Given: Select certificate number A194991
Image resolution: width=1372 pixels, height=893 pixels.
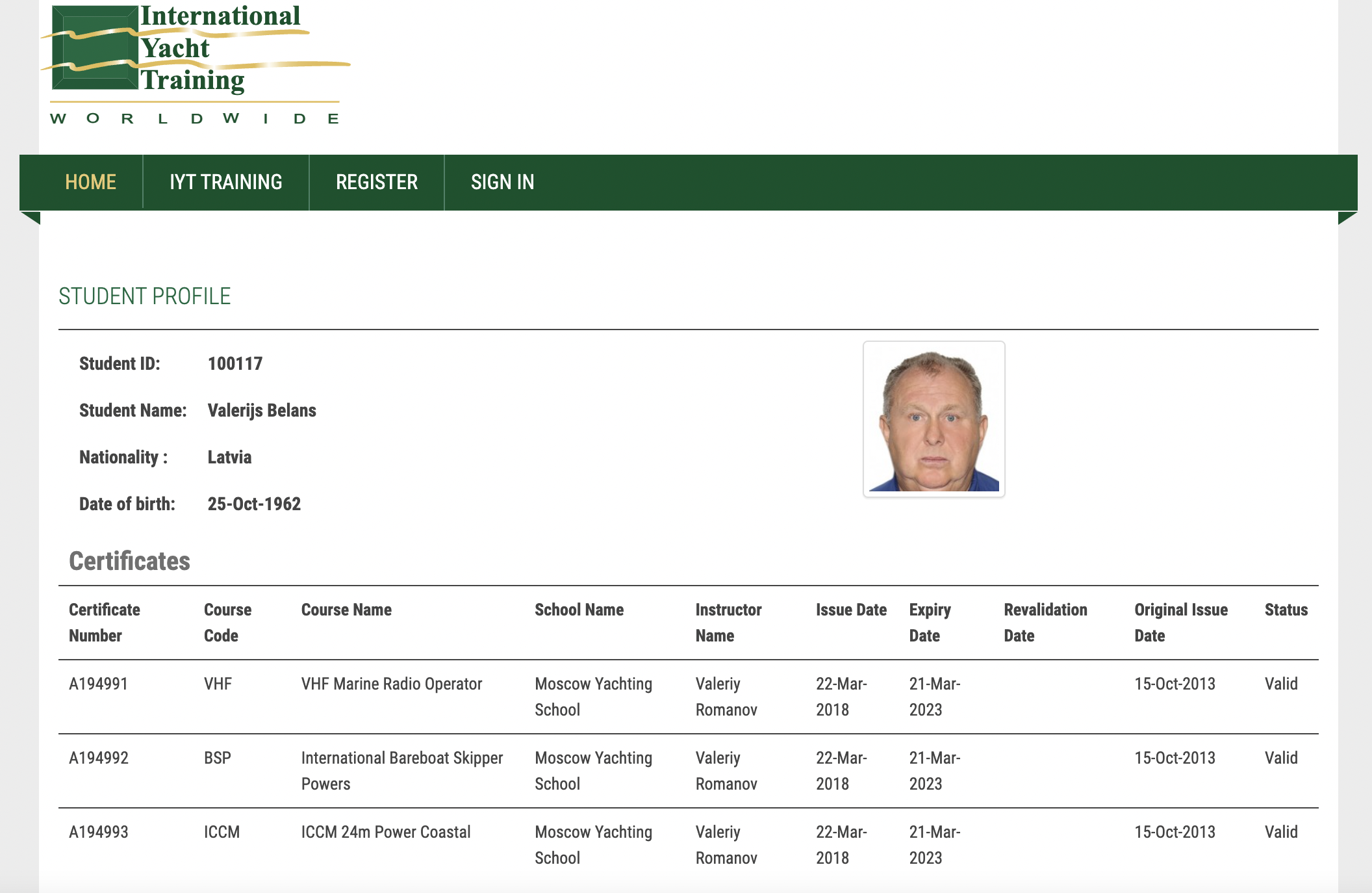Looking at the screenshot, I should point(98,684).
